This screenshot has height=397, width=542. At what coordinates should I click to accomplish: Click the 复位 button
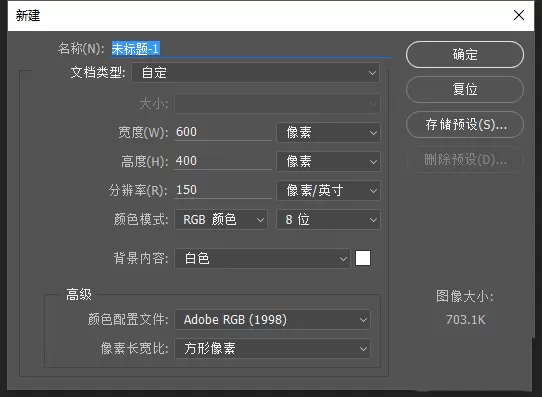(x=465, y=89)
